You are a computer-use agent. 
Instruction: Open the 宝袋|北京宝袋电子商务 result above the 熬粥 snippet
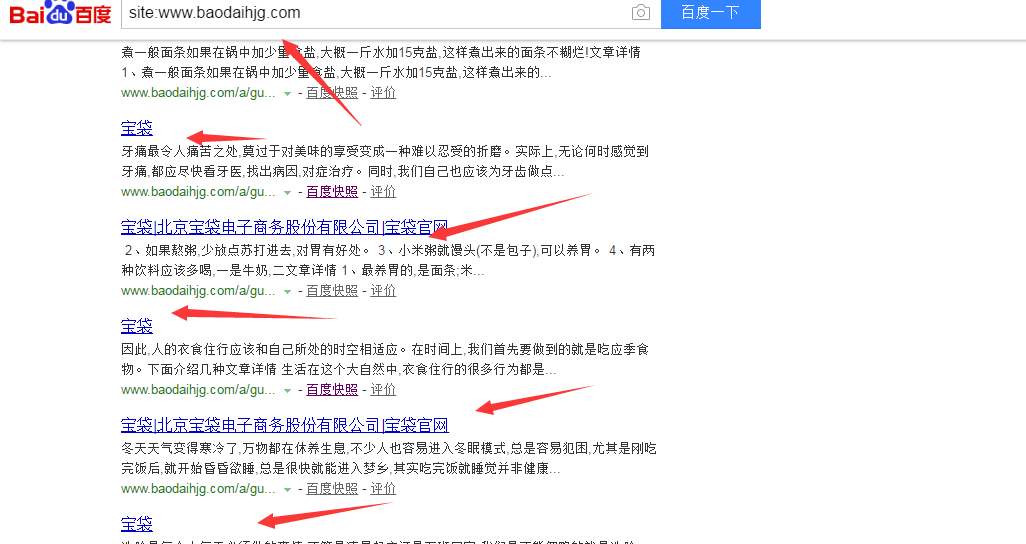pyautogui.click(x=285, y=227)
